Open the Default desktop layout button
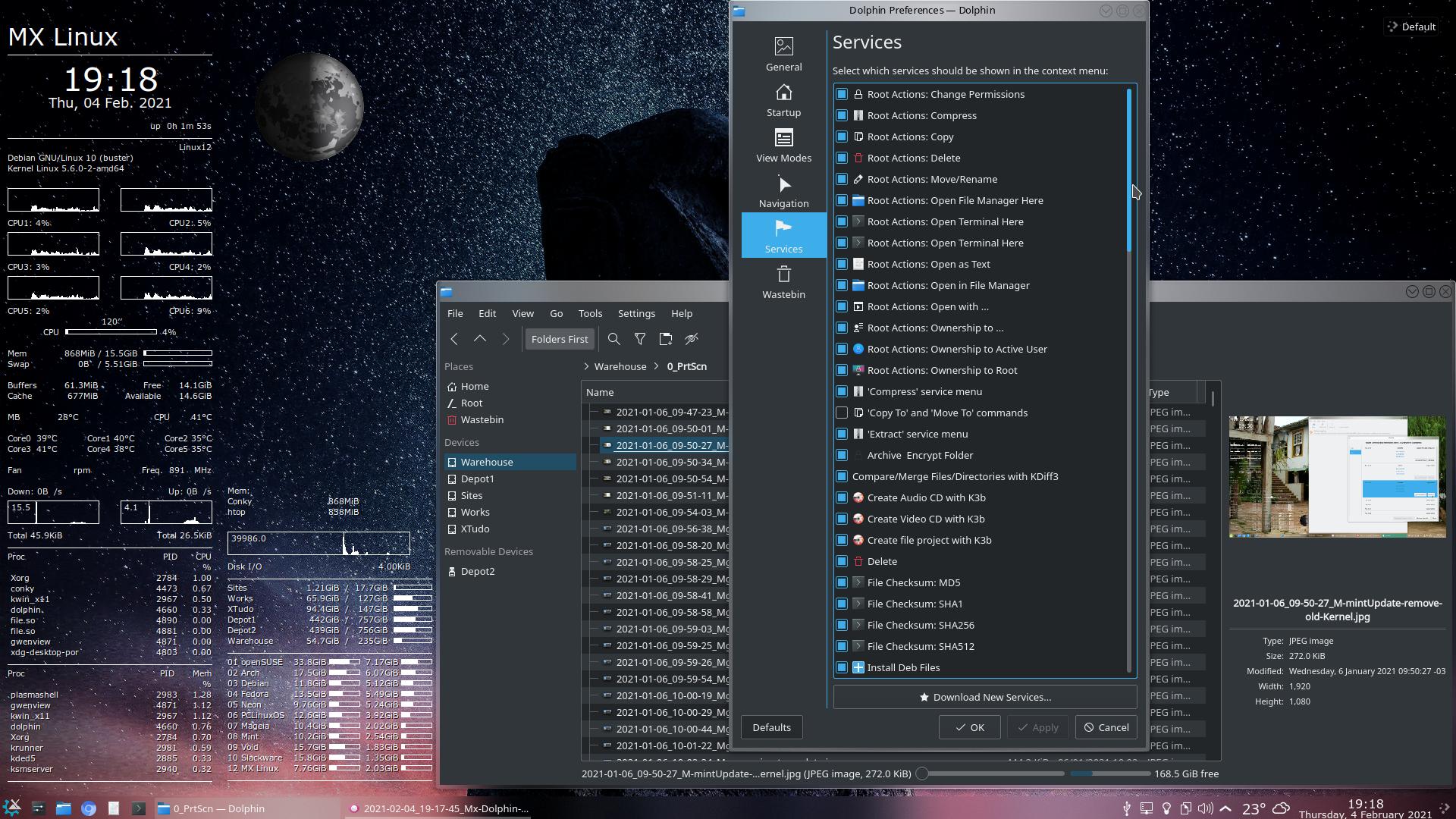Screen dimensions: 1456x819 (x=1411, y=27)
